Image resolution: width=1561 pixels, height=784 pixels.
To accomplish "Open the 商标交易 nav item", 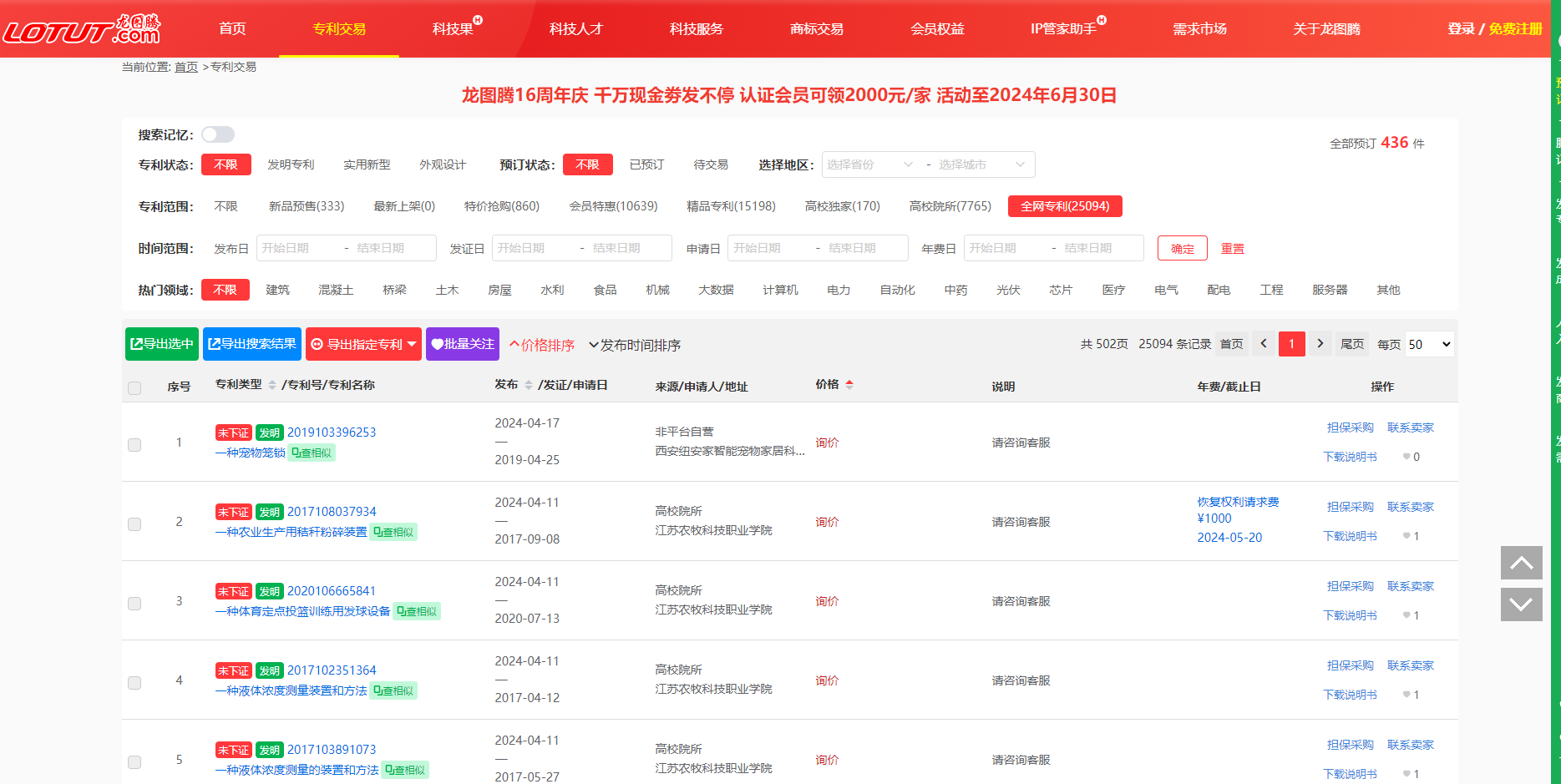I will pyautogui.click(x=817, y=28).
